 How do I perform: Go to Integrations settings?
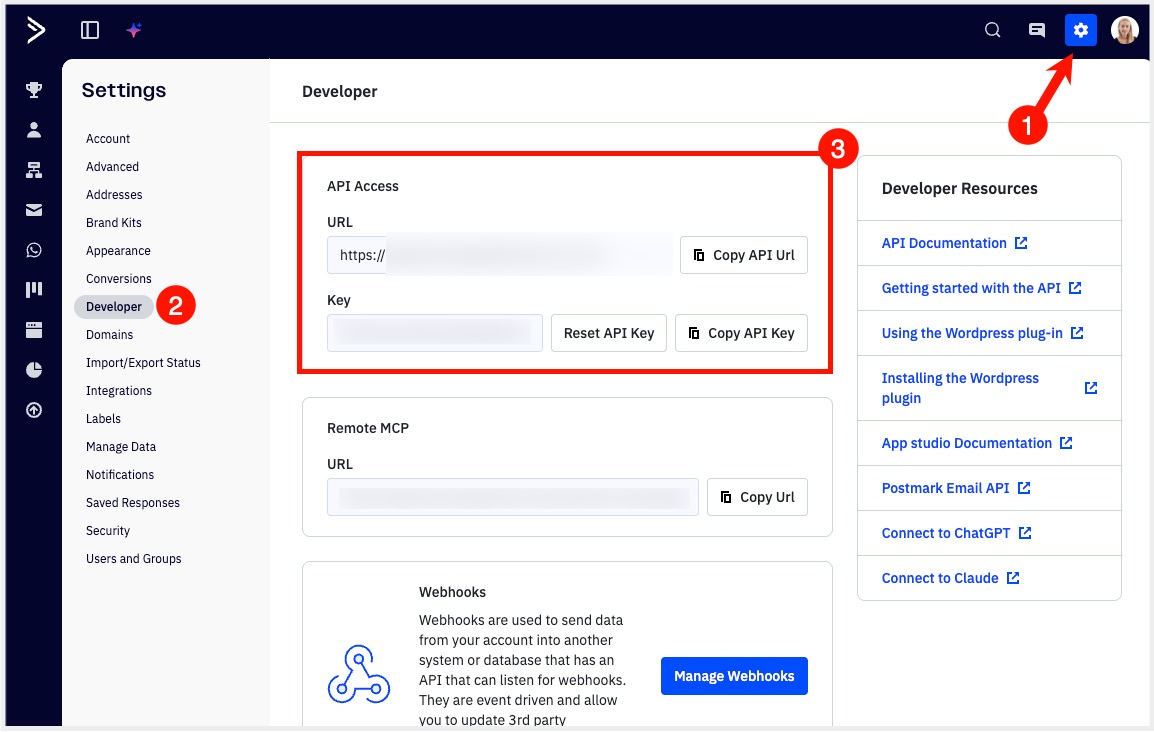(119, 391)
